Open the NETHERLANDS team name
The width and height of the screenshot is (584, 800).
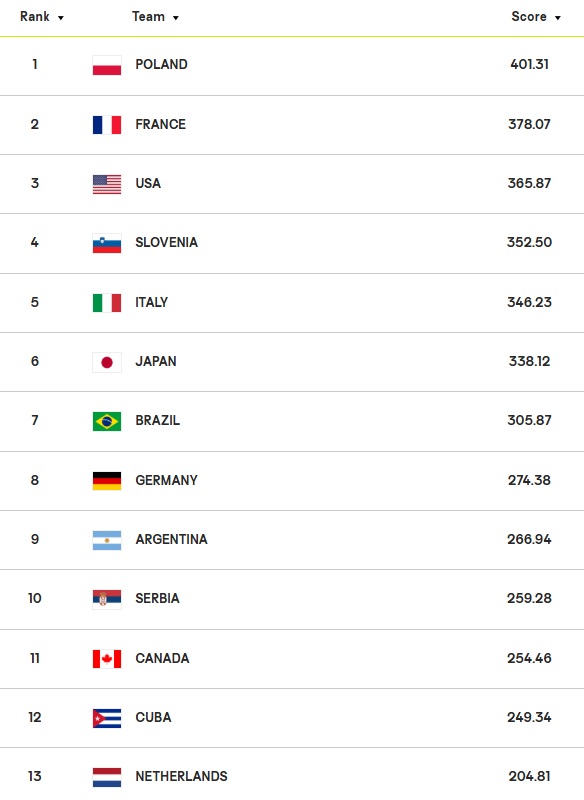tap(181, 776)
